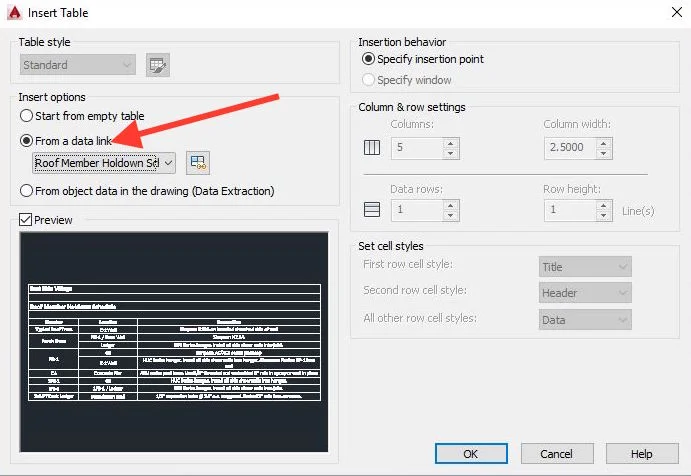Confirm with the OK button
Screen dimensions: 691x476
click(471, 454)
